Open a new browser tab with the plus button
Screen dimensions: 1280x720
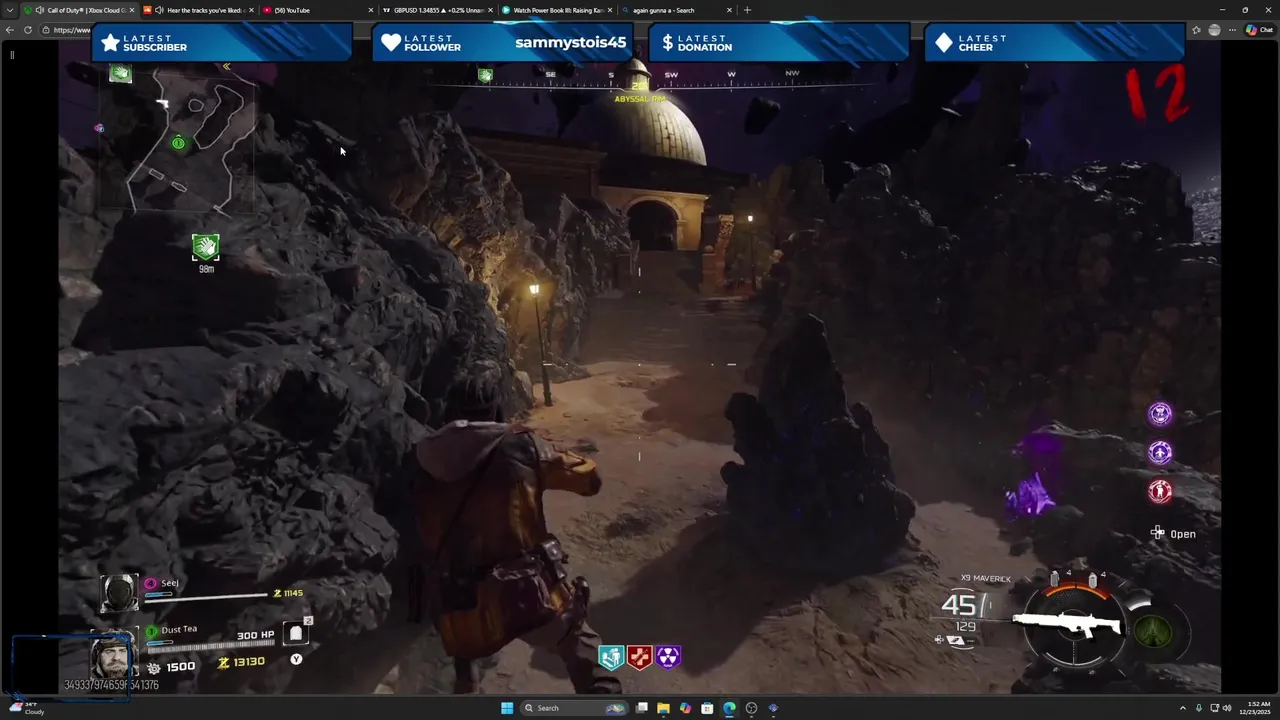pyautogui.click(x=747, y=10)
